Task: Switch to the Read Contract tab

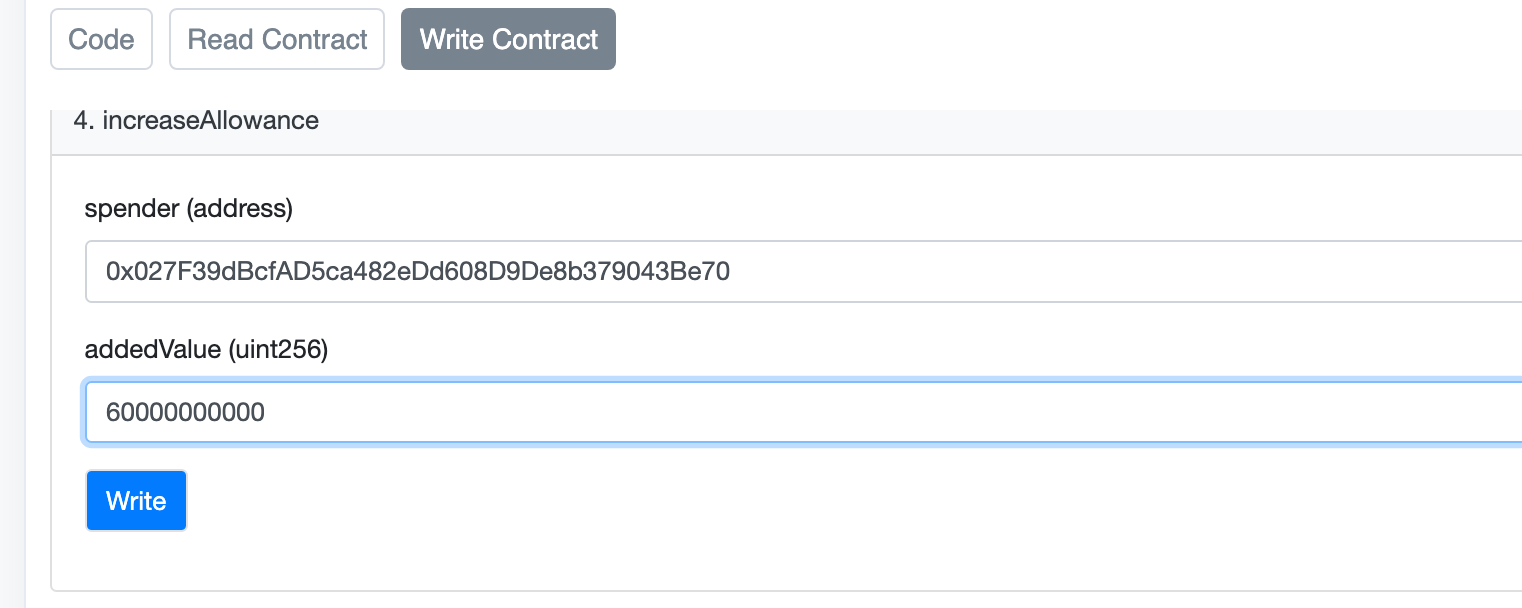Action: pos(277,40)
